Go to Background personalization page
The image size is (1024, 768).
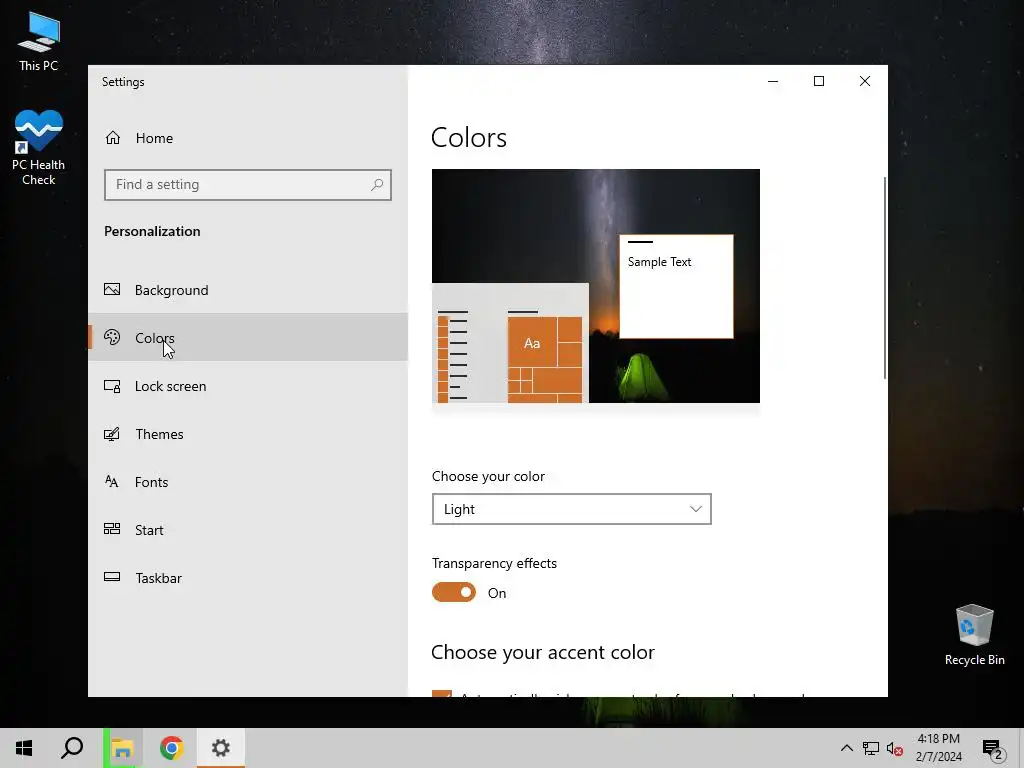tap(248, 290)
